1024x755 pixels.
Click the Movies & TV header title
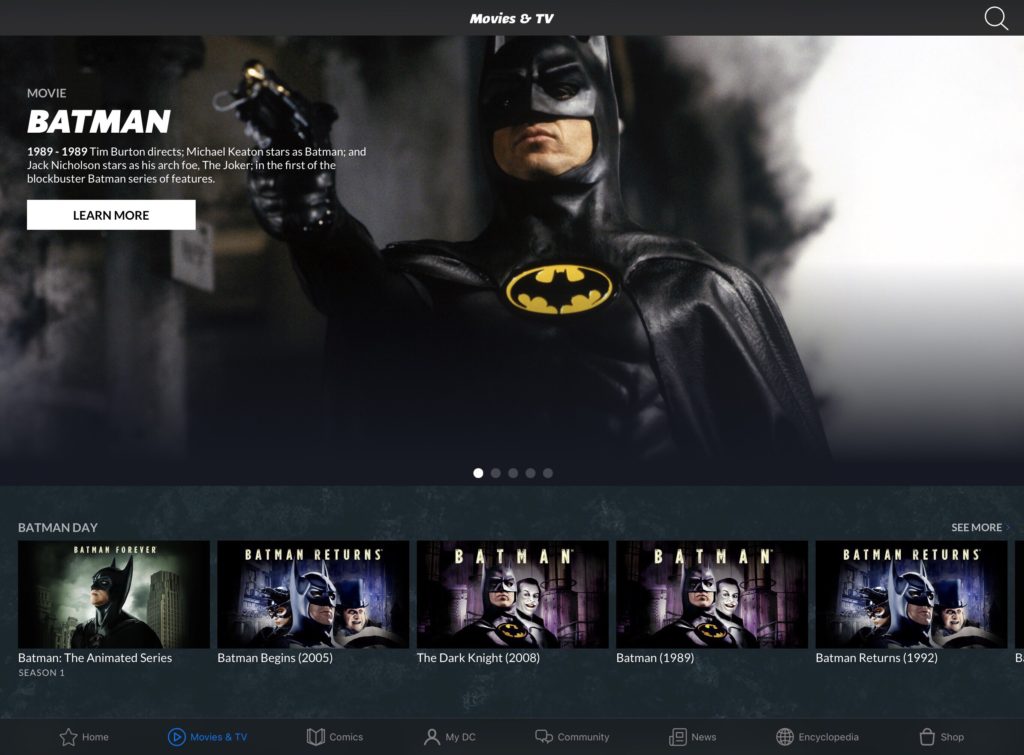511,18
